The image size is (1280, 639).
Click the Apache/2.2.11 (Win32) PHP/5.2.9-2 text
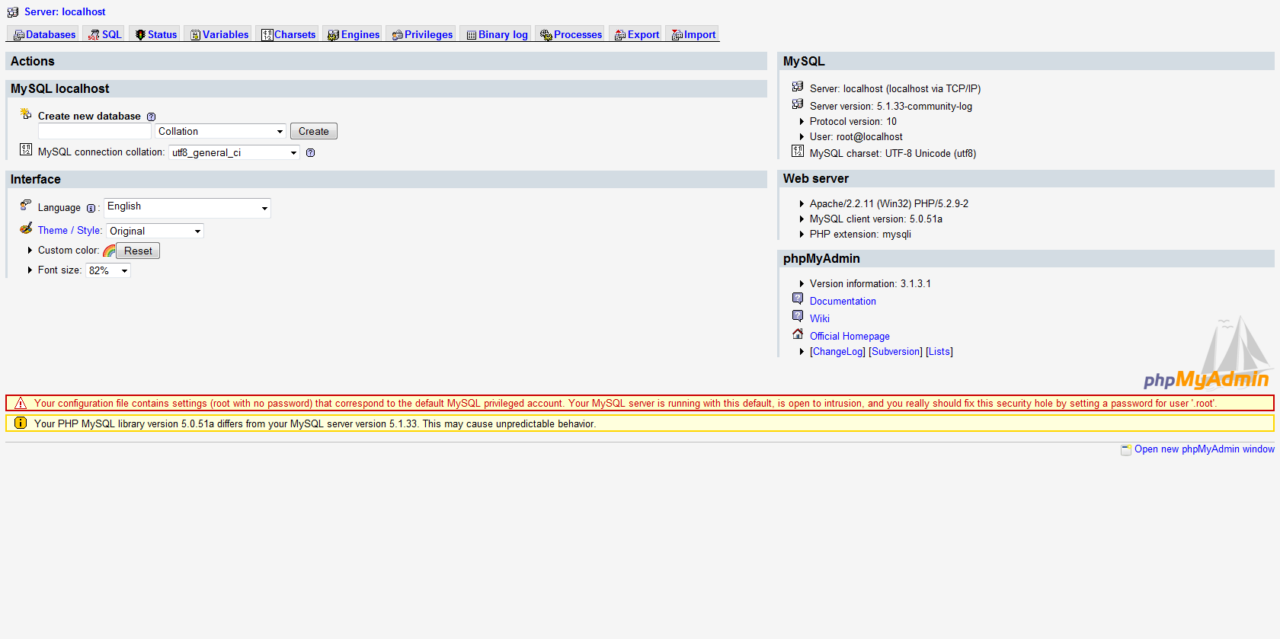pos(889,204)
